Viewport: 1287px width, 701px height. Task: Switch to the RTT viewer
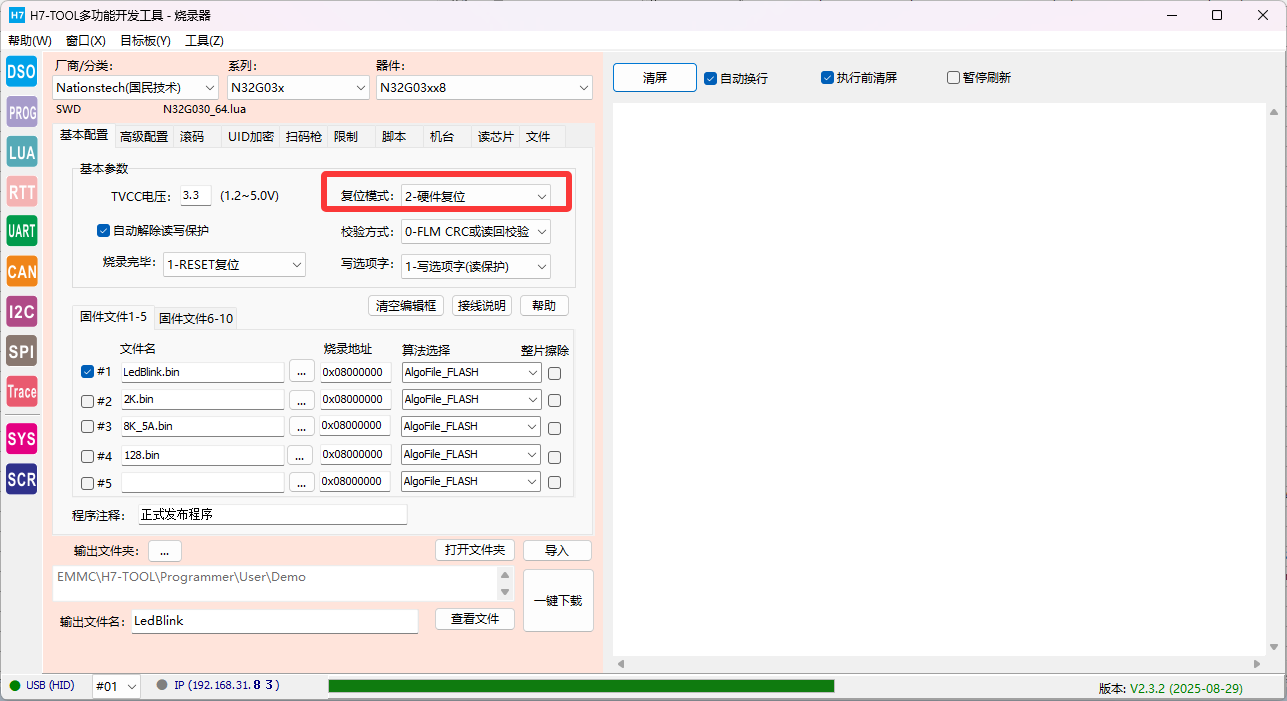click(21, 191)
